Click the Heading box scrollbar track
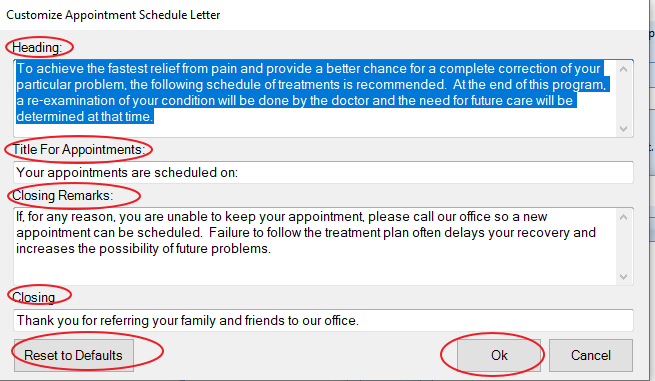The image size is (655, 381). coord(623,99)
